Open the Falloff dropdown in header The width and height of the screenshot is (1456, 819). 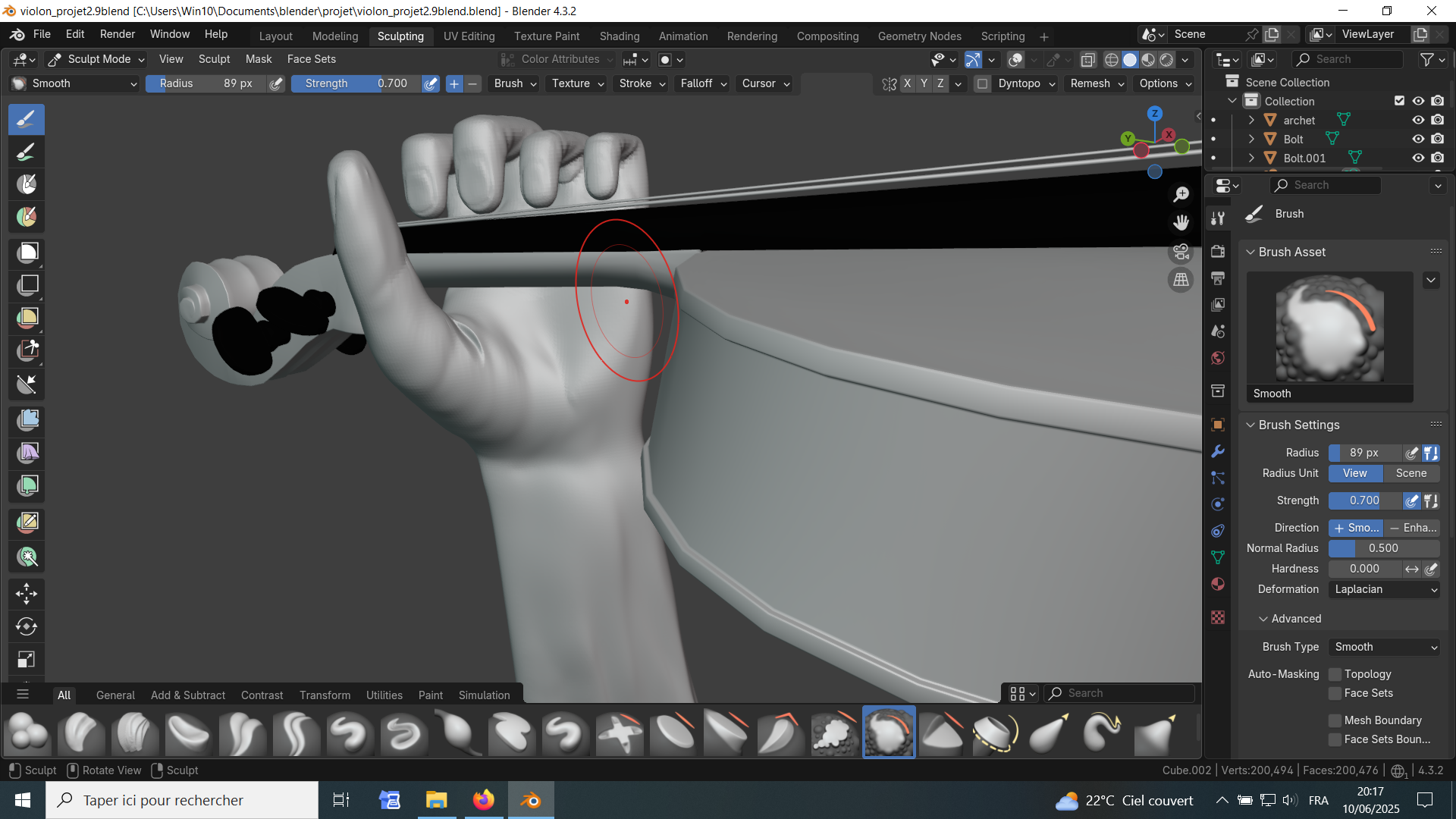703,83
